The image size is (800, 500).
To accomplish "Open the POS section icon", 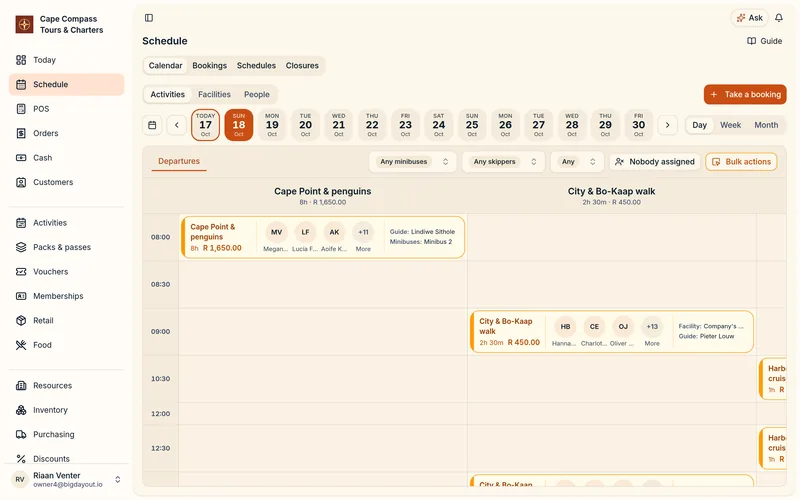I will coord(21,109).
